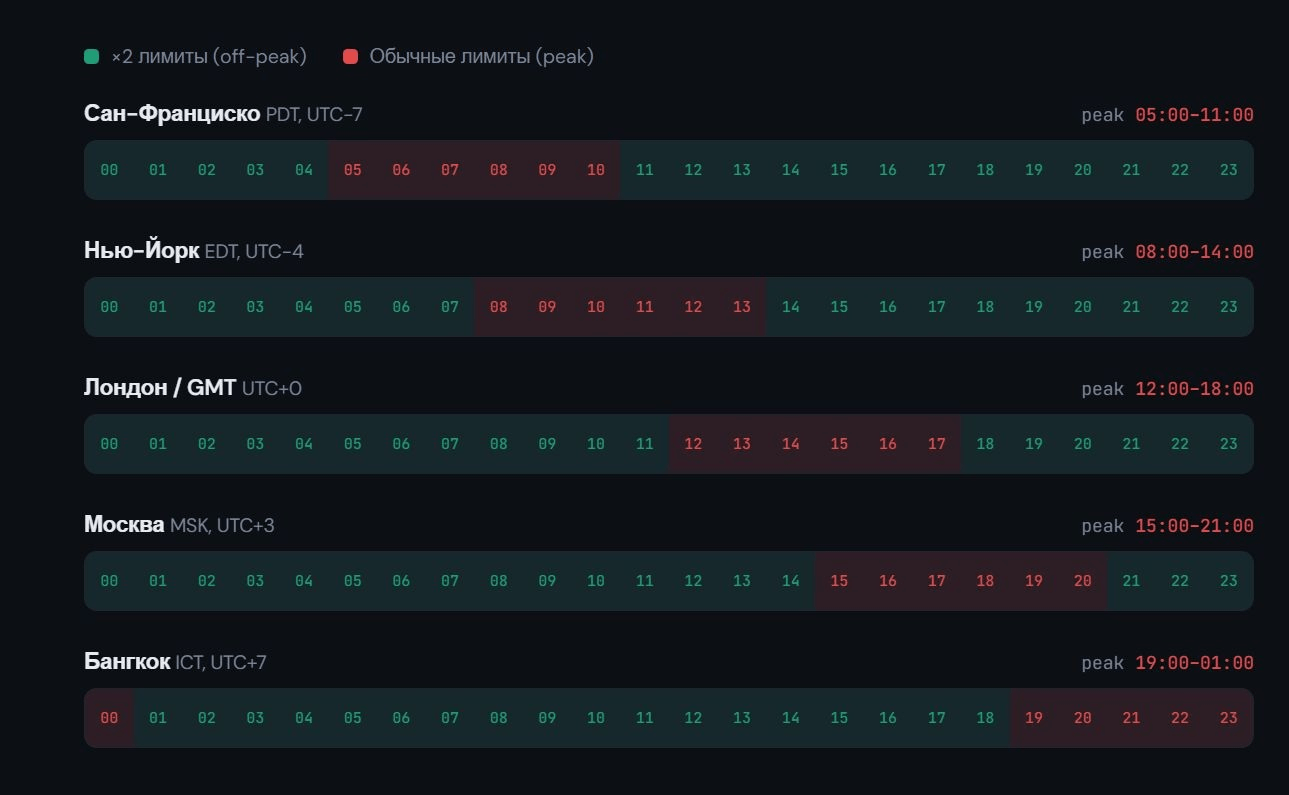Screen dimensions: 1289x795
Task: Select hour 05 in the Сан-Франциско timeline
Action: (x=353, y=170)
